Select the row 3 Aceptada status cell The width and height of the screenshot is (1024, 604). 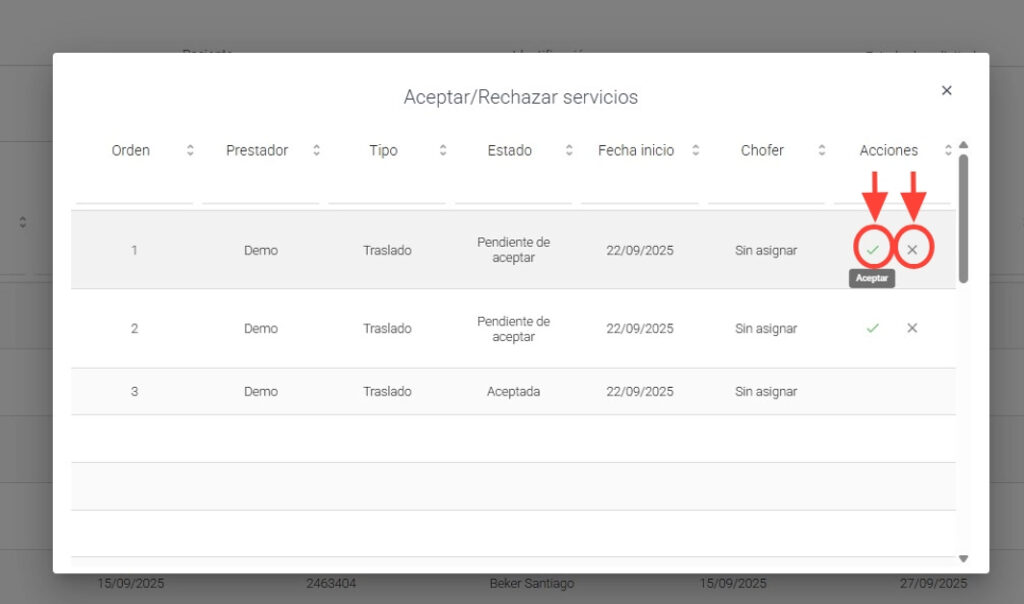(x=513, y=392)
